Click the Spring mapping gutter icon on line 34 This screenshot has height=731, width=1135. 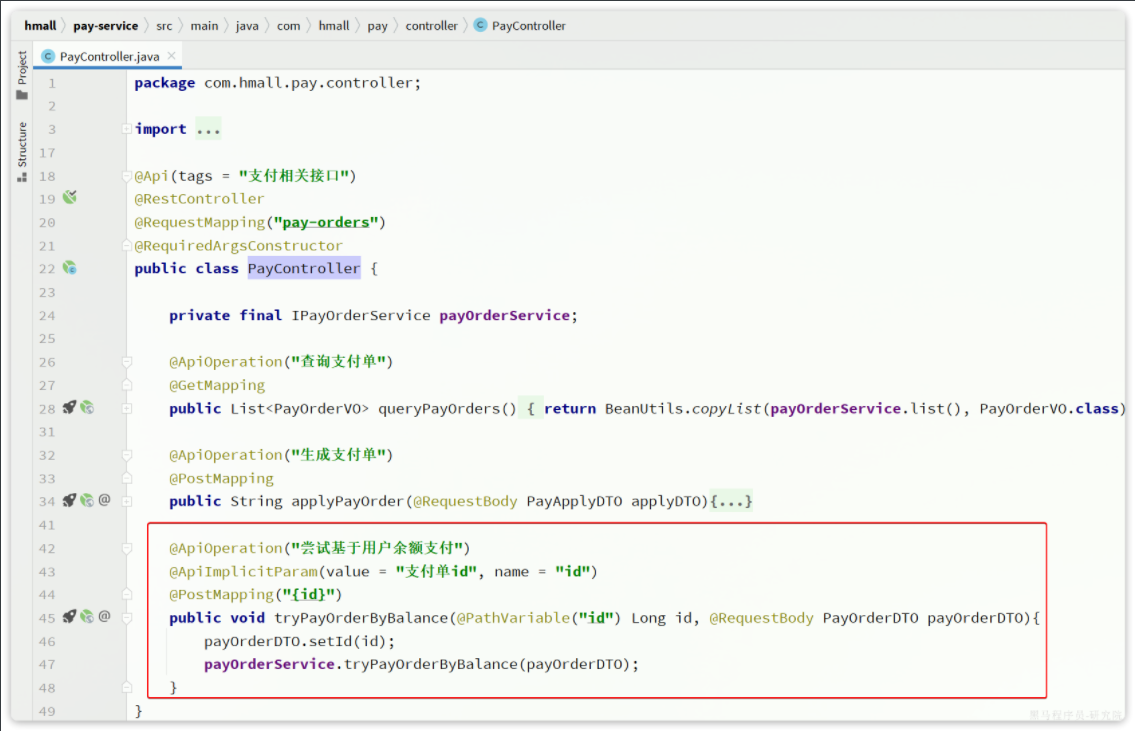click(x=87, y=500)
